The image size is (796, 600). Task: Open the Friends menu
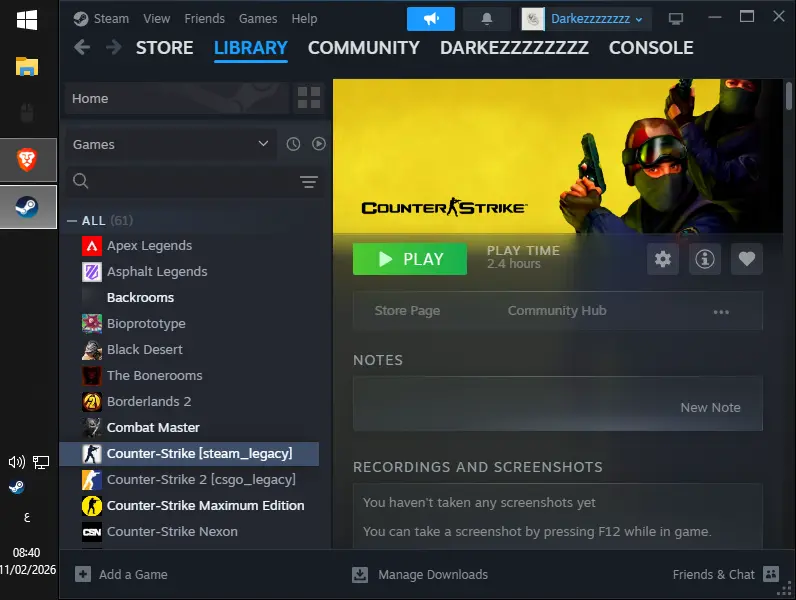coord(205,19)
